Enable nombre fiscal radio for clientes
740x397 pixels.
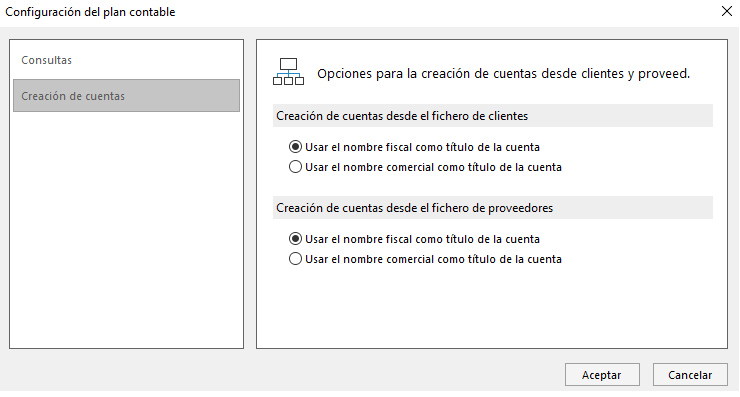coord(295,147)
